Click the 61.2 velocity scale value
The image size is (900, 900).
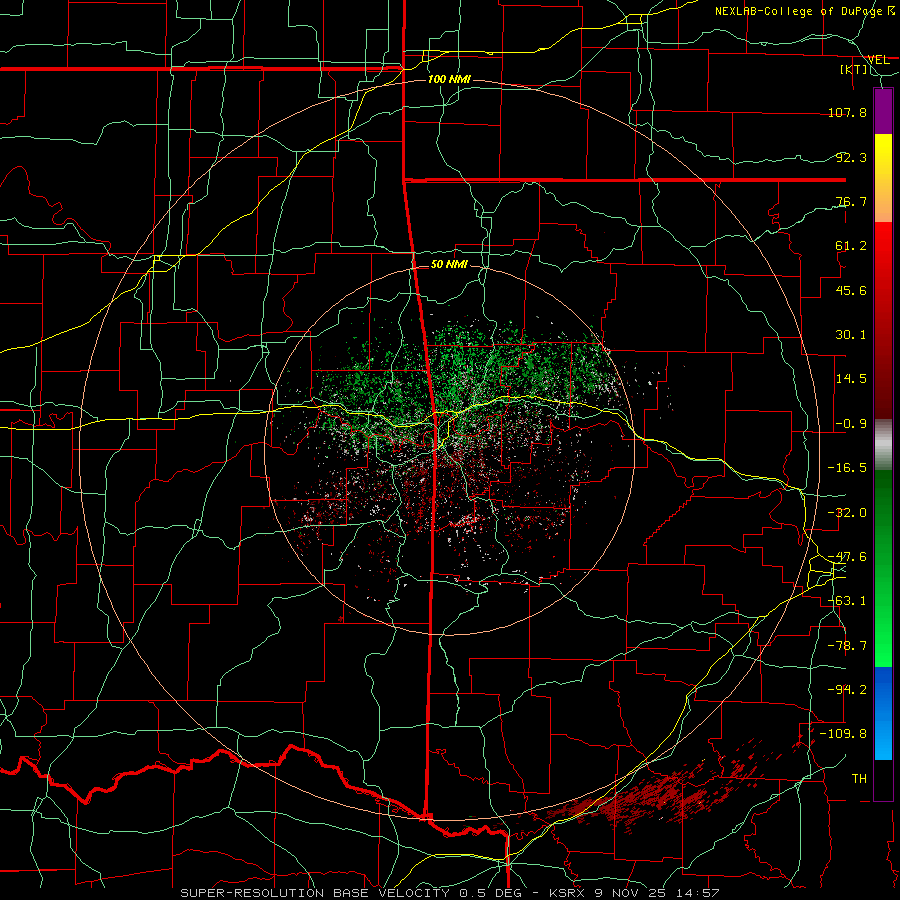pos(851,246)
